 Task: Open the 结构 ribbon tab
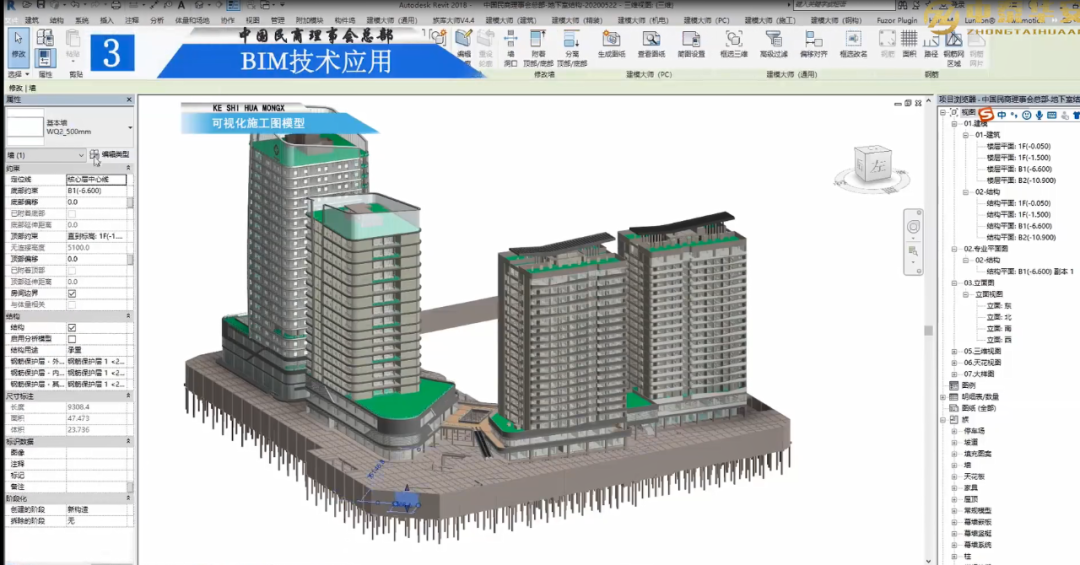(x=57, y=19)
